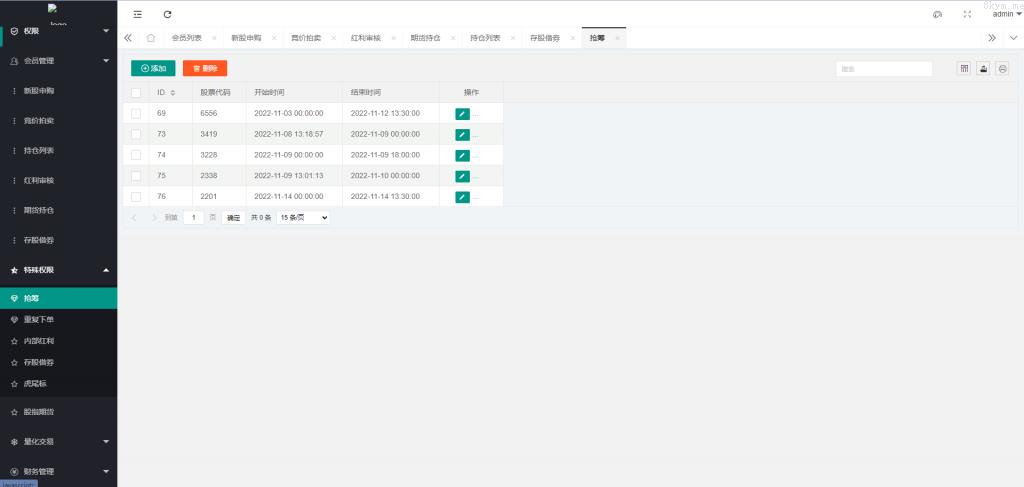Click the print table icon
The image size is (1024, 487).
(x=1002, y=68)
